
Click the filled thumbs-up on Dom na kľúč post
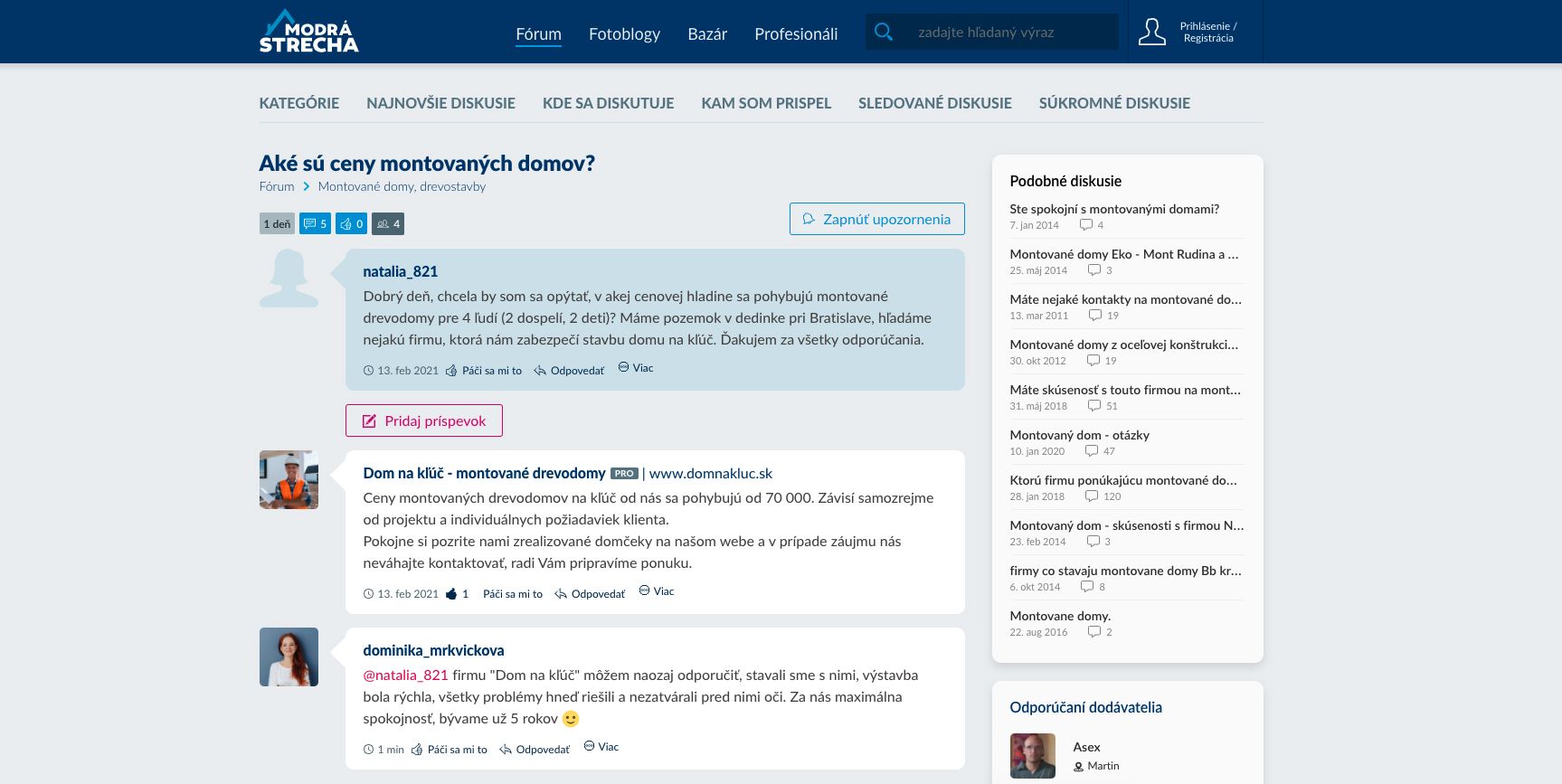pyautogui.click(x=451, y=594)
